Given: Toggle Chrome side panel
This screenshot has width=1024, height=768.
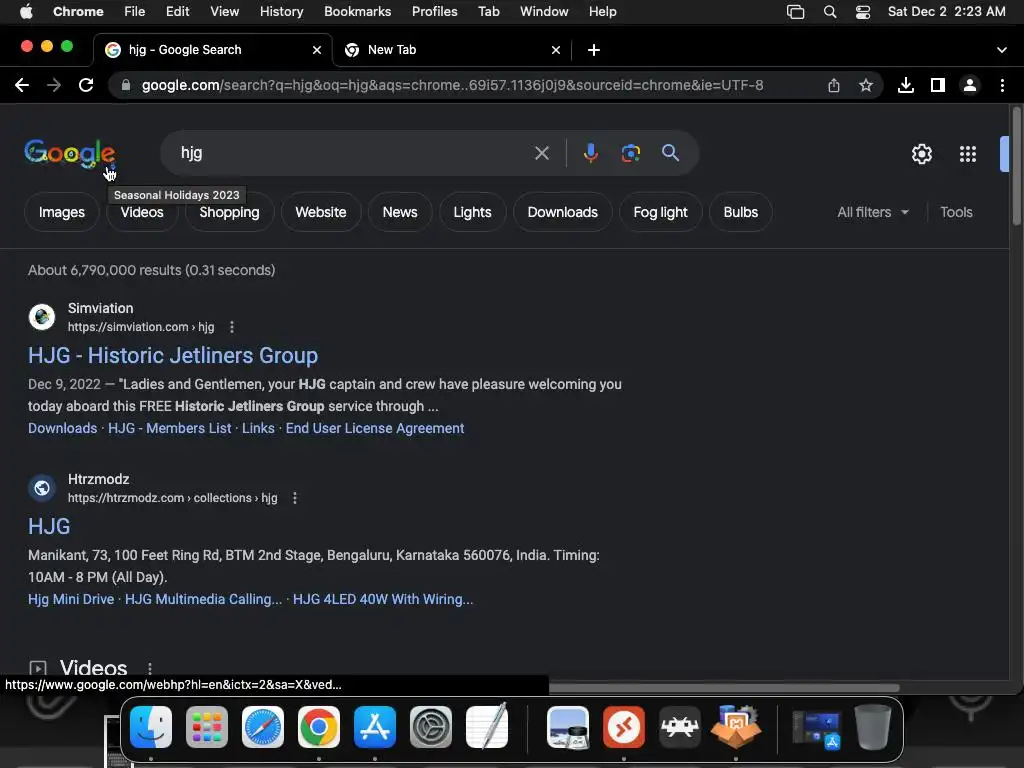Looking at the screenshot, I should pos(938,85).
